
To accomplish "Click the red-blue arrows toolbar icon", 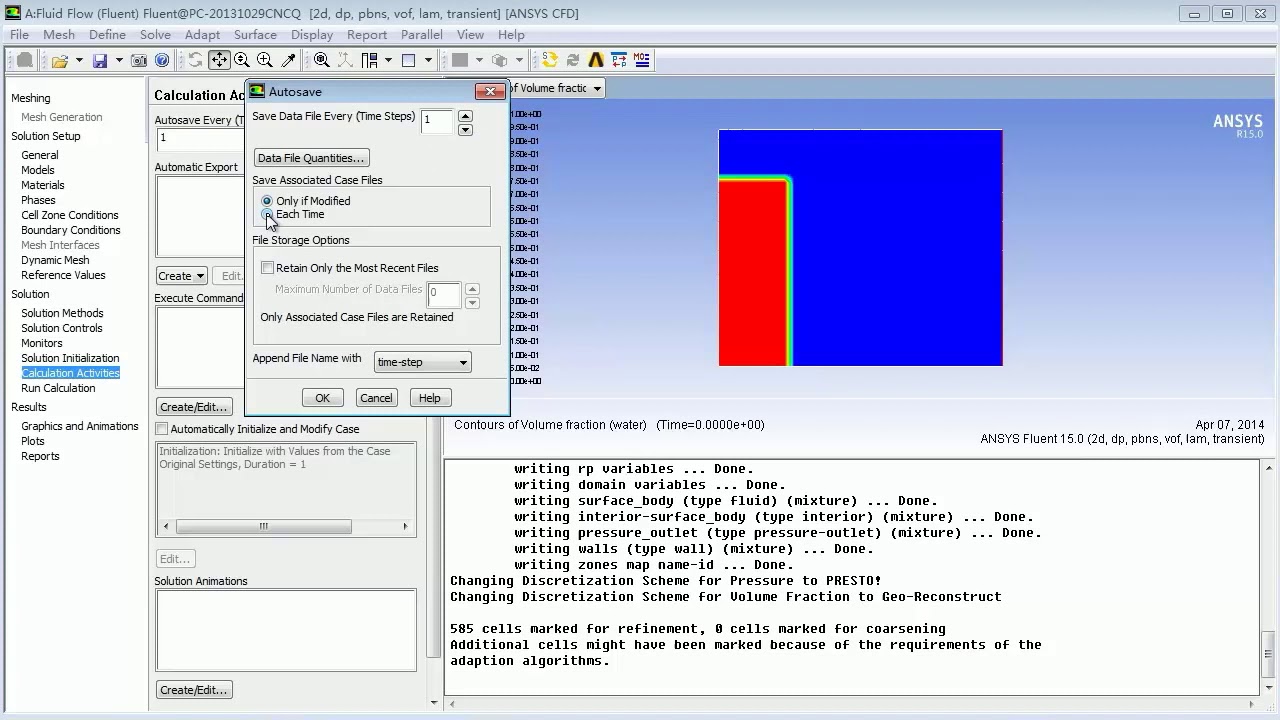I will [619, 60].
